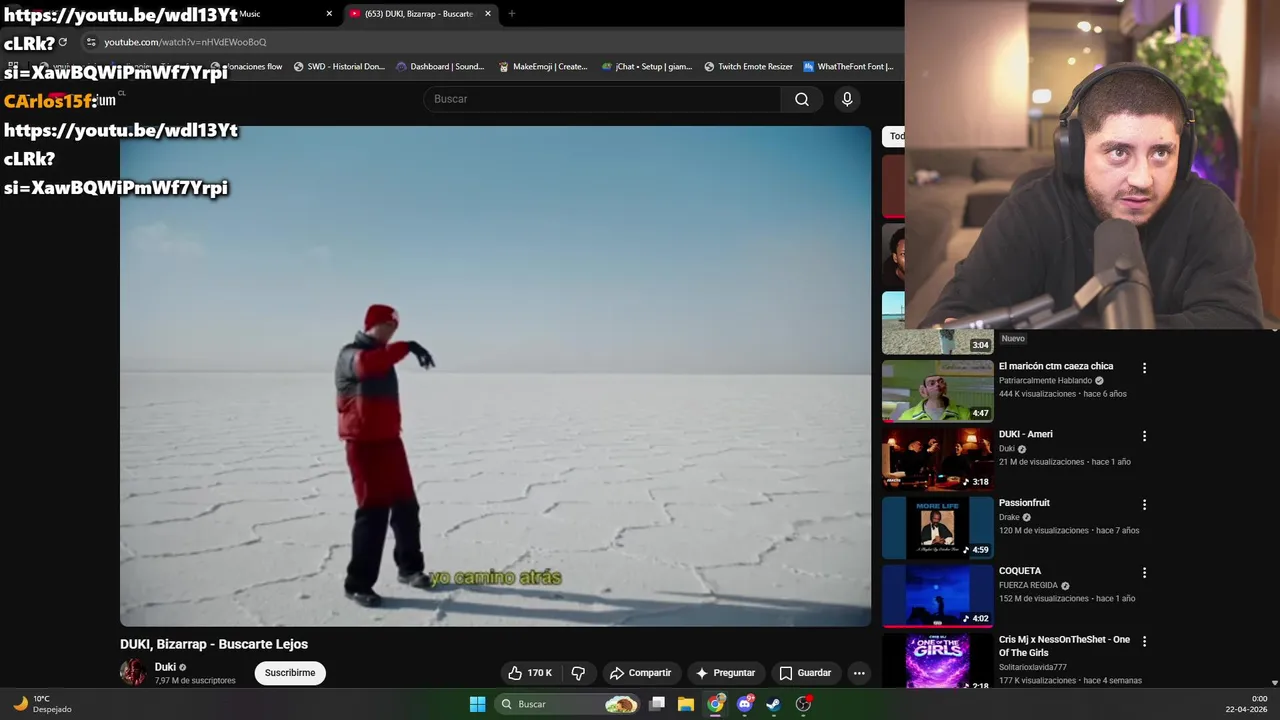Click the 'Drake' channel name
The height and width of the screenshot is (720, 1280).
click(x=1009, y=518)
